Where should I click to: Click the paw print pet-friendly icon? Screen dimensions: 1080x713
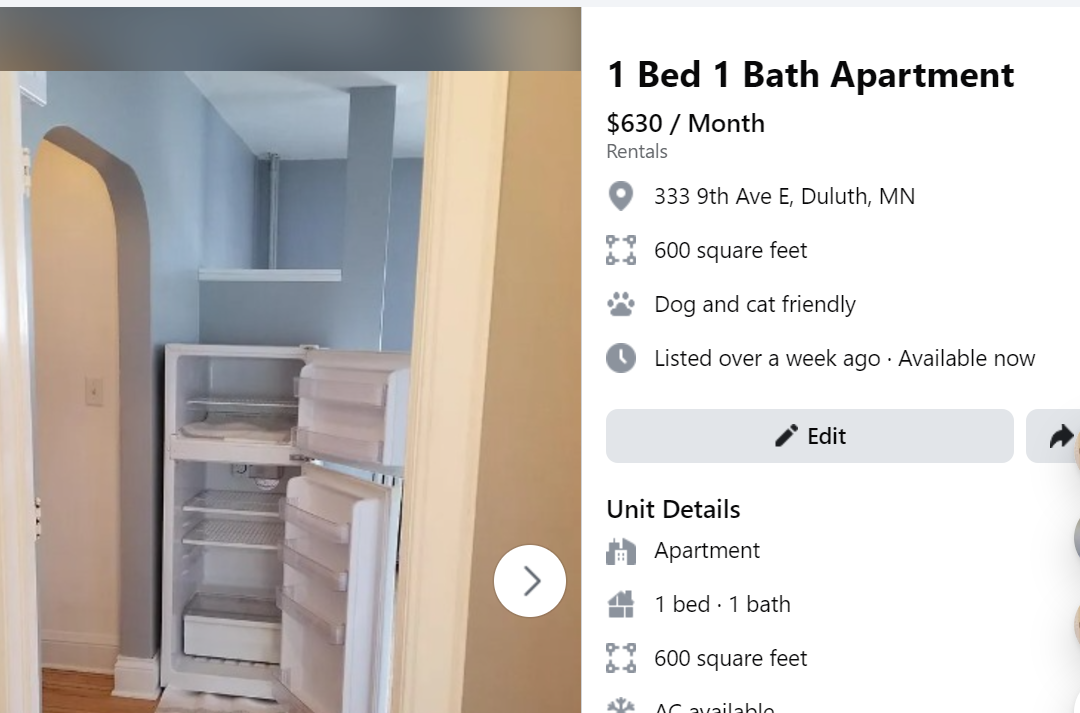click(x=621, y=304)
